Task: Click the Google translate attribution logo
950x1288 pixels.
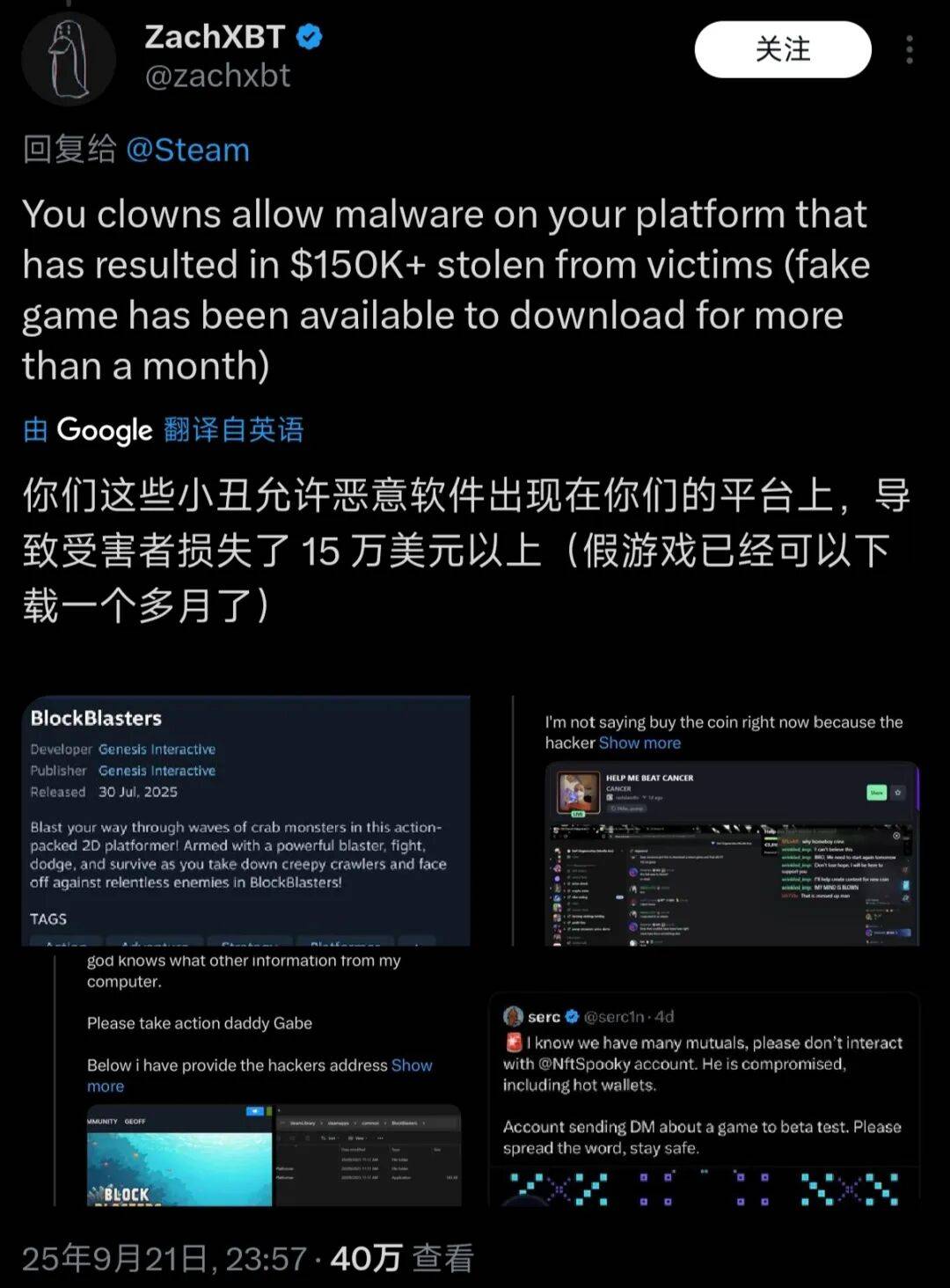Action: [105, 430]
